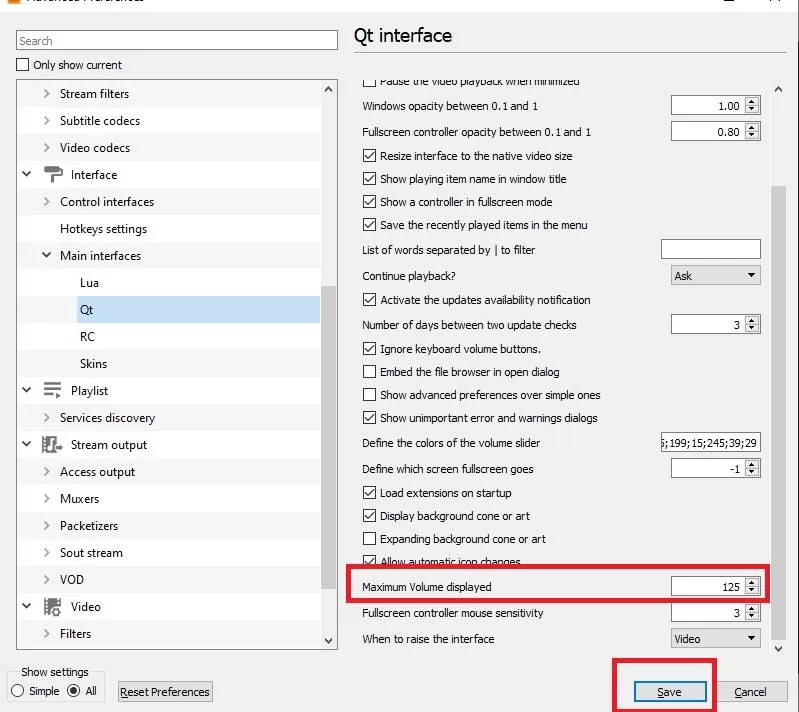Expand the Sout stream node
This screenshot has width=799, height=712.
coord(47,552)
